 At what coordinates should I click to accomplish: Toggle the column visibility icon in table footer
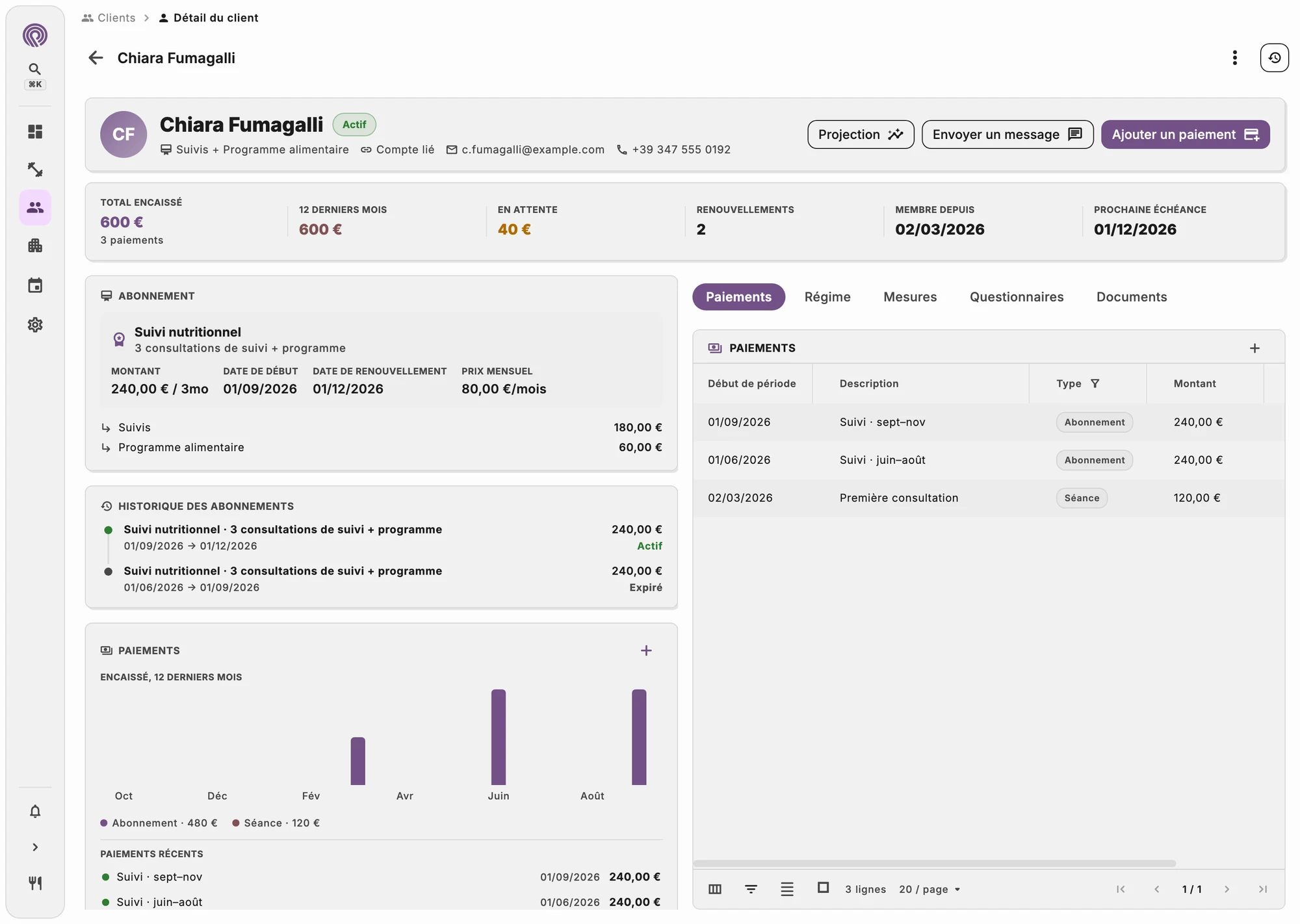[x=715, y=889]
